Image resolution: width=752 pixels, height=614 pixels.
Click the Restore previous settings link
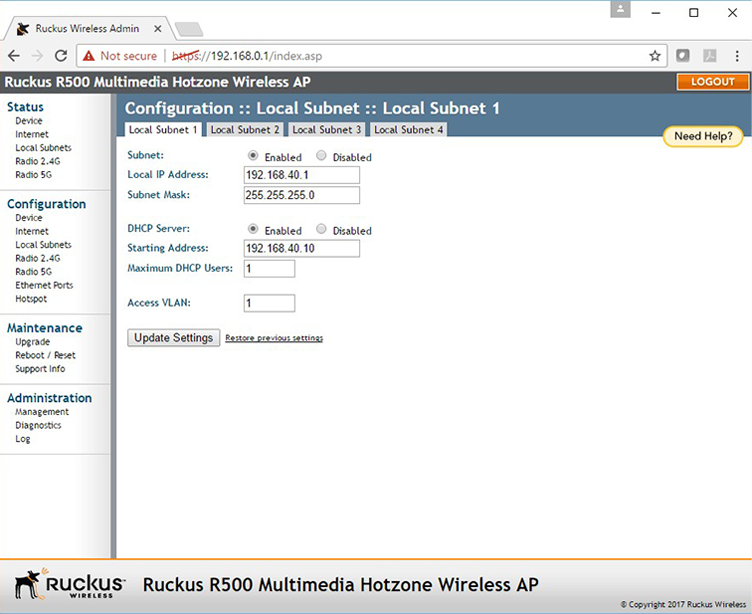coord(274,338)
